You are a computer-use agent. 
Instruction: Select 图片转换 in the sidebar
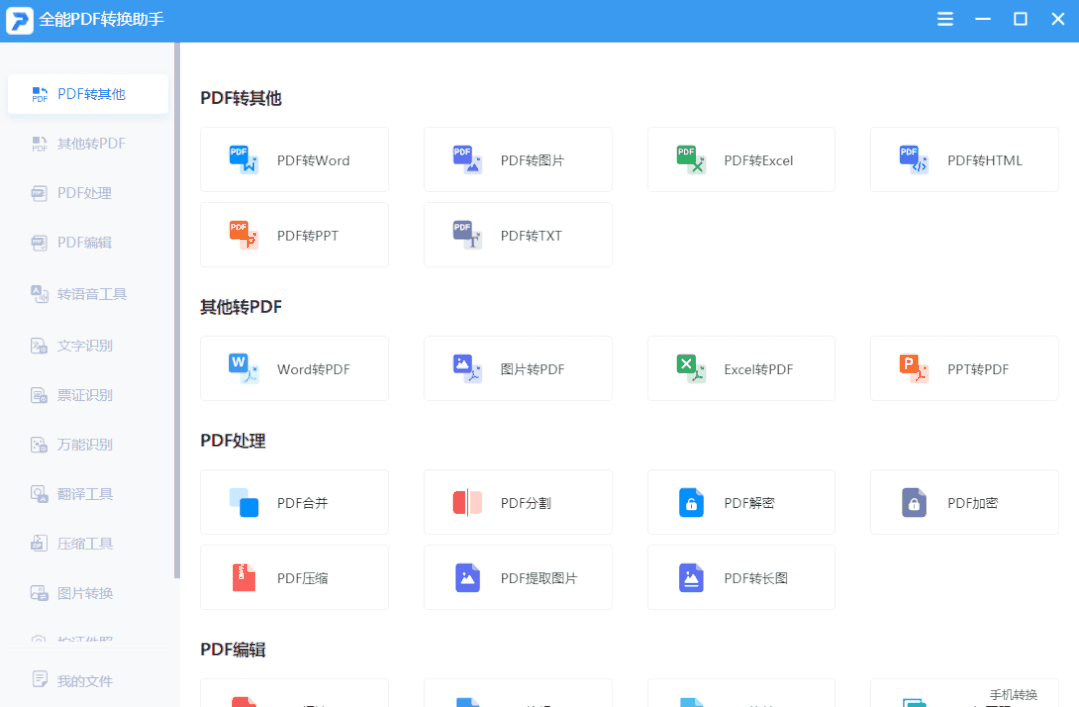click(88, 593)
